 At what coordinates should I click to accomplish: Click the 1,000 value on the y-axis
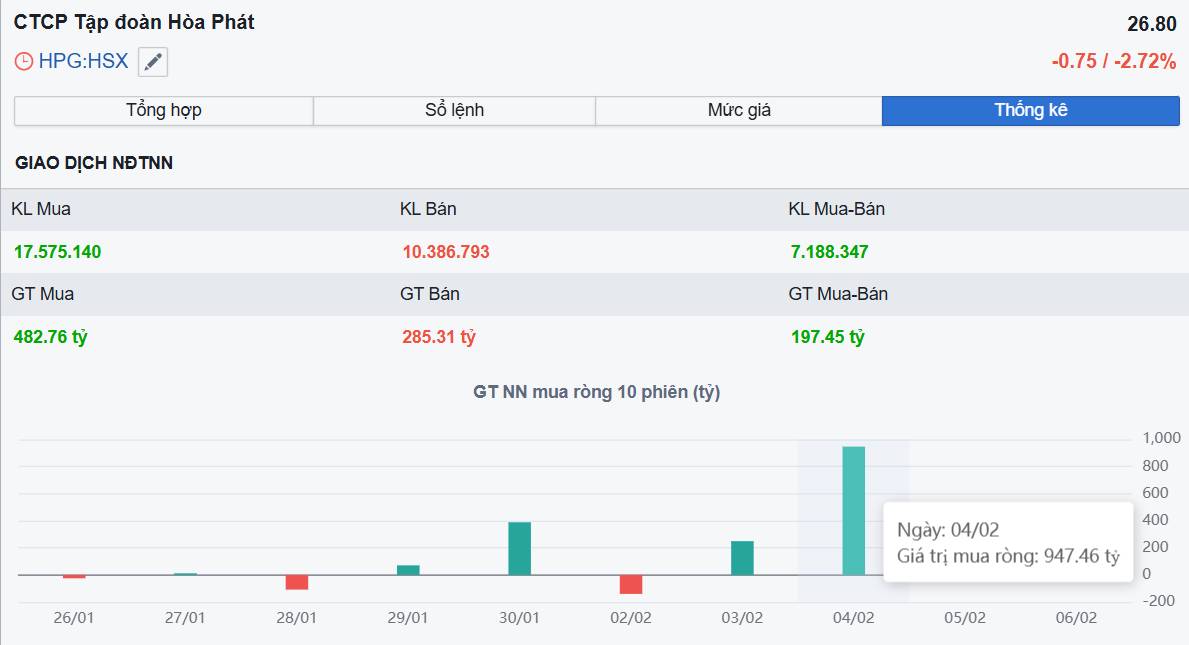1162,438
